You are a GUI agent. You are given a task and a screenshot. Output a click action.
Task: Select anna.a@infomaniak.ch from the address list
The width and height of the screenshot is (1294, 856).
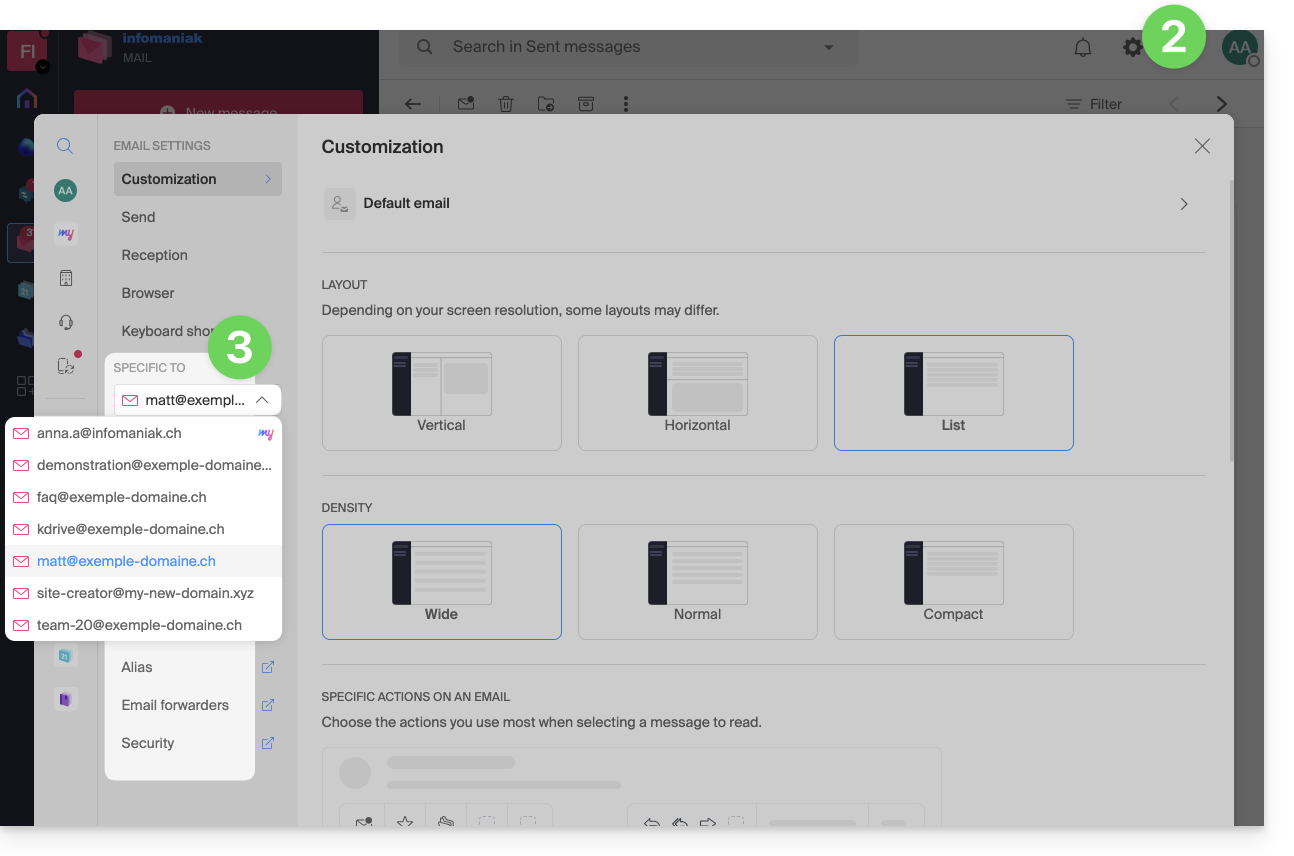144,433
